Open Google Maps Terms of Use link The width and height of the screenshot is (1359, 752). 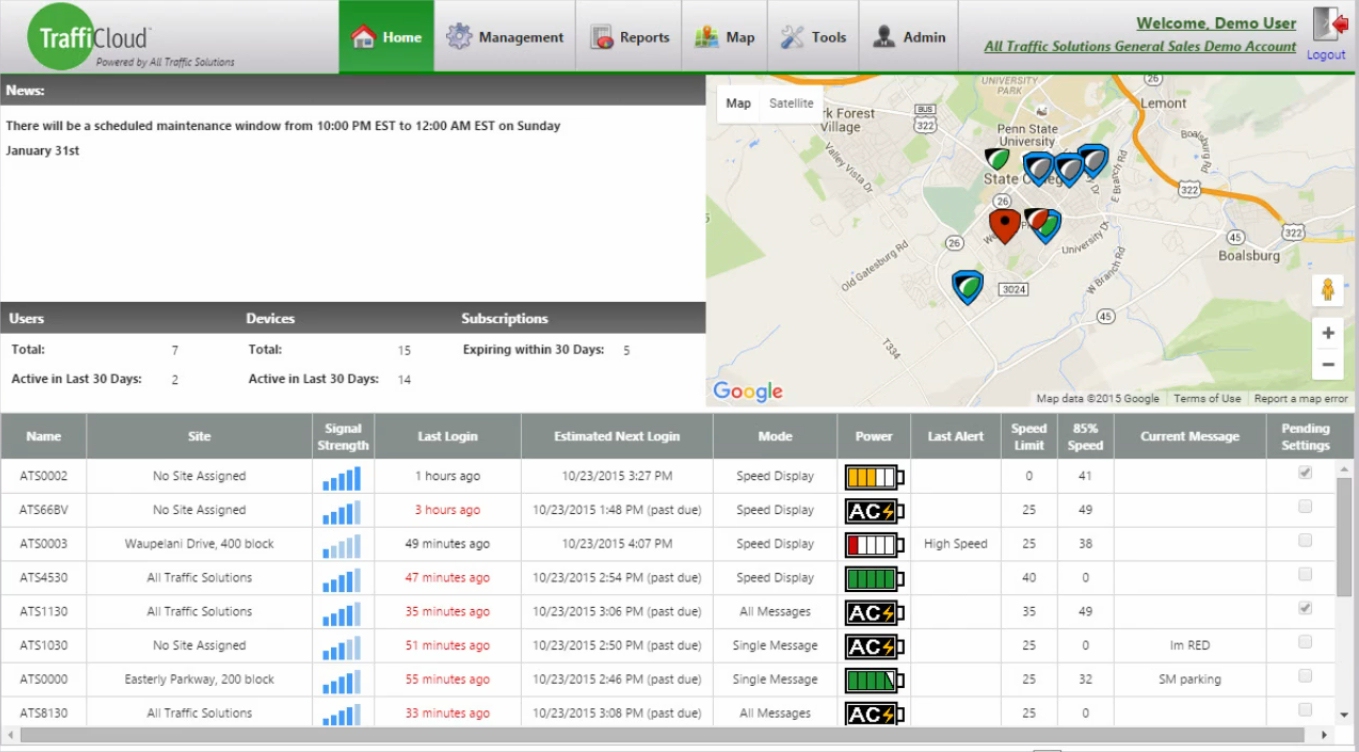tap(1207, 398)
